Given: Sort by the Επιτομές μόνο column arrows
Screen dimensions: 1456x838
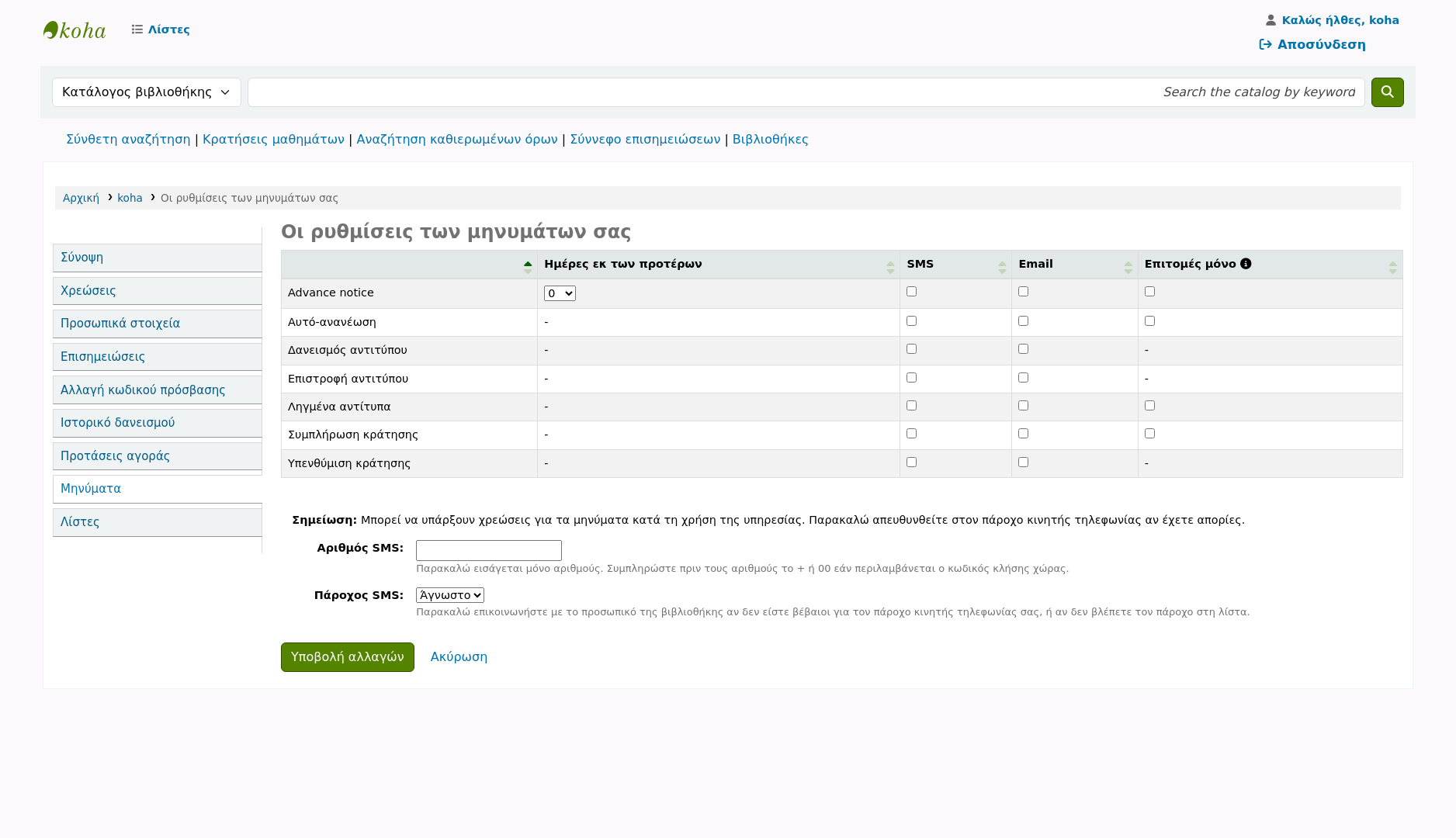Looking at the screenshot, I should [1392, 268].
